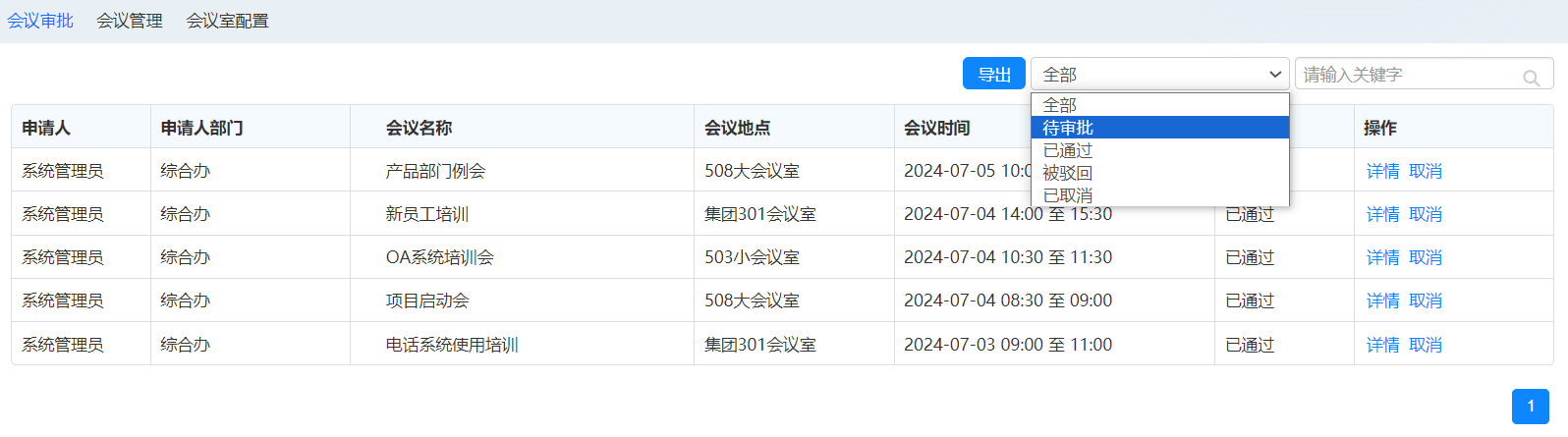Image resolution: width=1568 pixels, height=437 pixels.
Task: Switch to the 会议审批 tab
Action: point(40,21)
